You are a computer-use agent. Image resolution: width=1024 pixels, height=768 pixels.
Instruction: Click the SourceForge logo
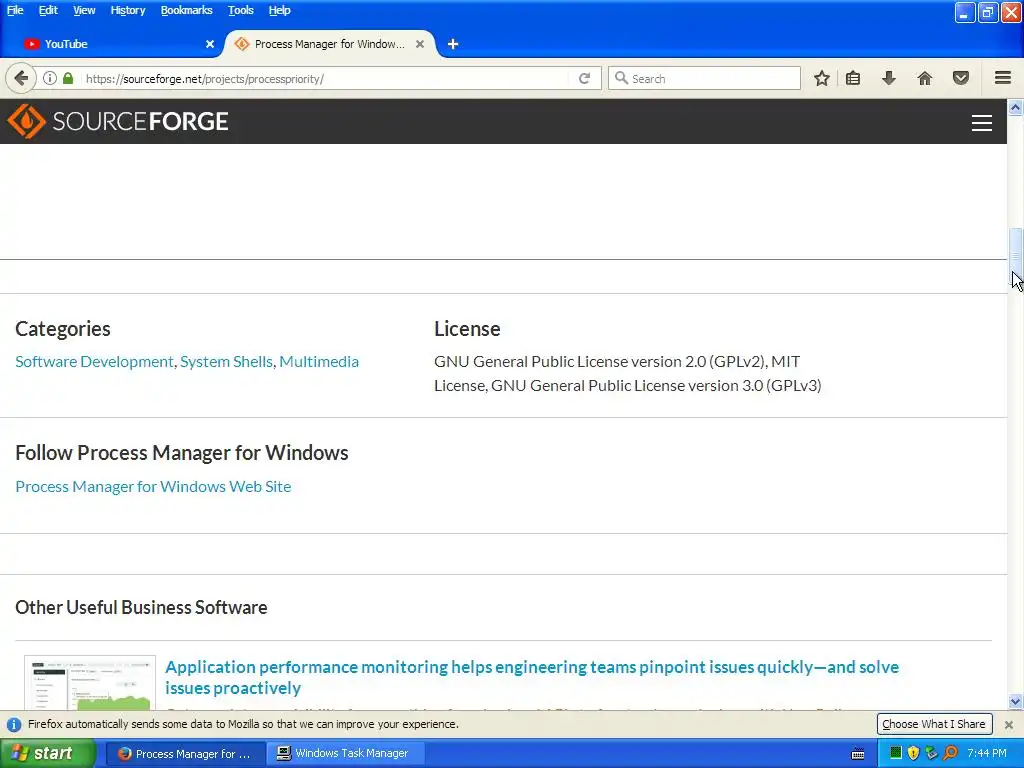point(118,121)
